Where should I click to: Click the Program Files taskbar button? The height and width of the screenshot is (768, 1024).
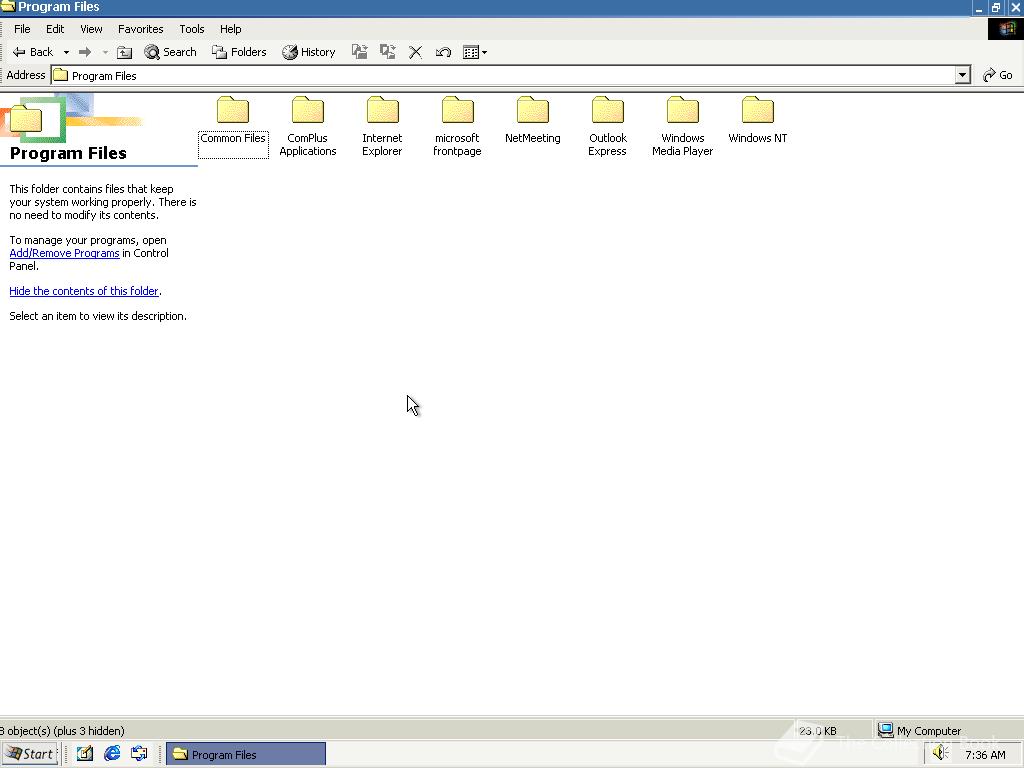point(246,754)
